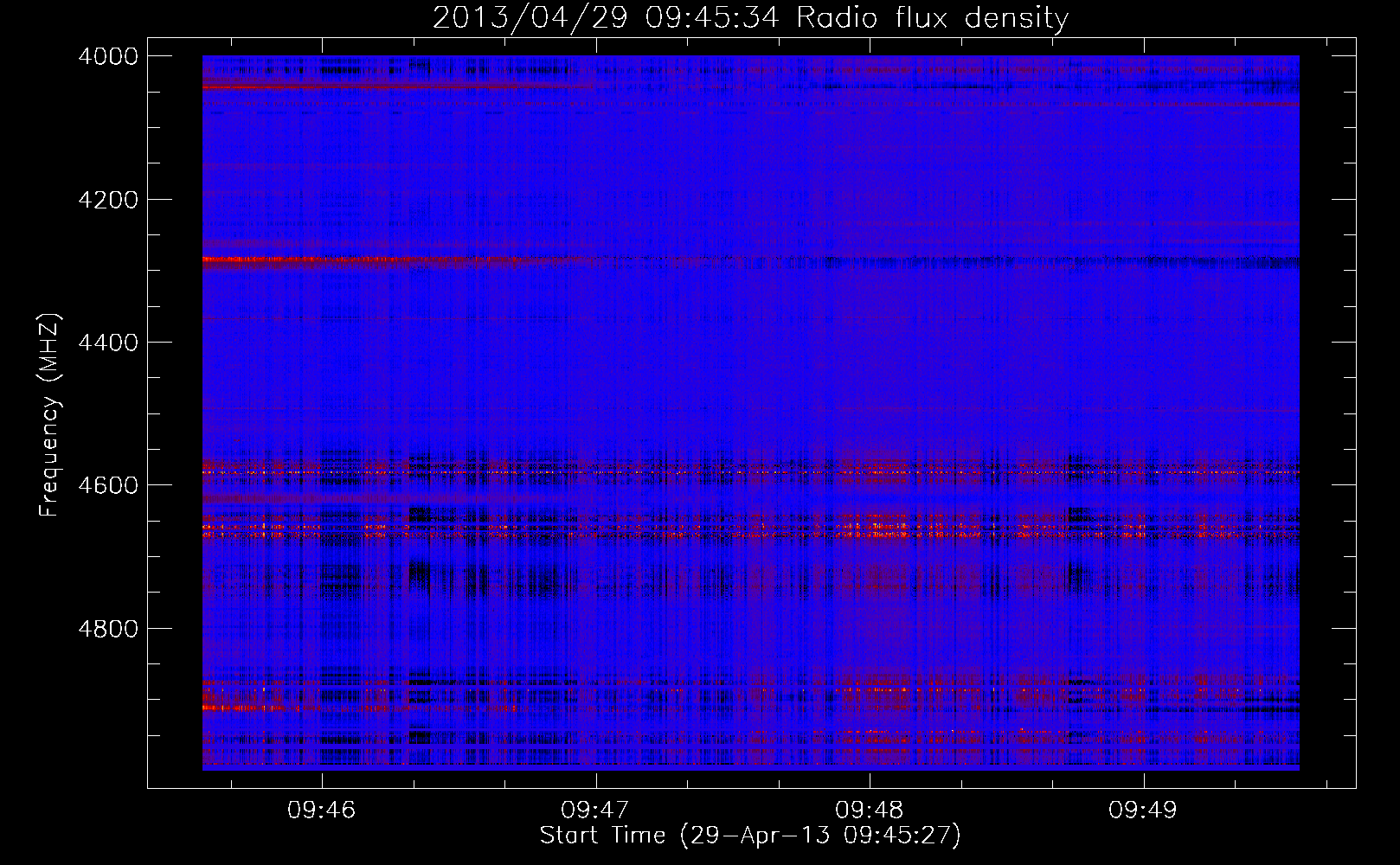Screen dimensions: 1400x865
Task: Click the 4200 frequency axis label
Action: (108, 200)
